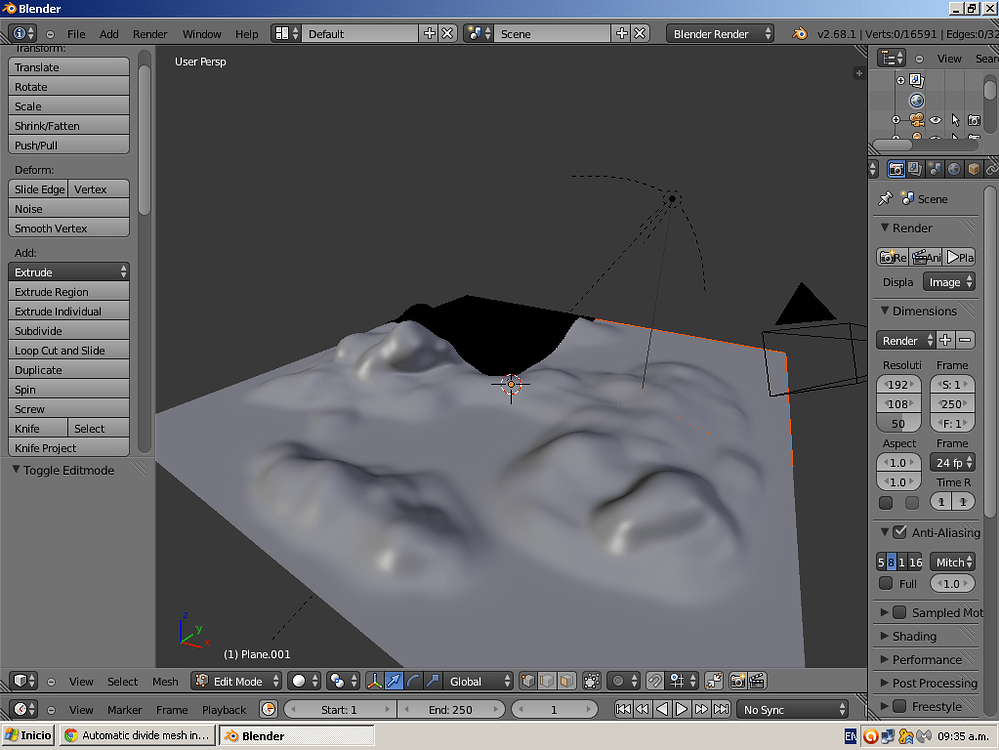Open the 3D View editor type selector
Screen dimensions: 999x750
click(x=24, y=681)
